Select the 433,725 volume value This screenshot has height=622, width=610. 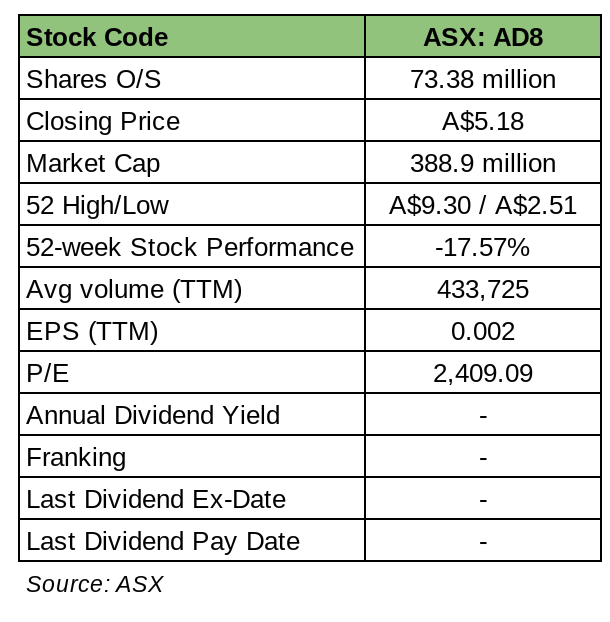pos(483,290)
